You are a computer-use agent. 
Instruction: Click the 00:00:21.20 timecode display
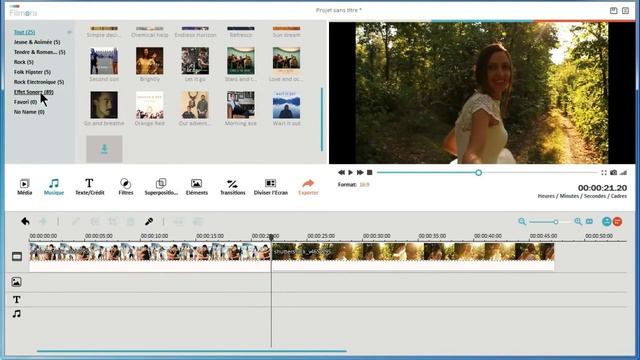pos(602,188)
